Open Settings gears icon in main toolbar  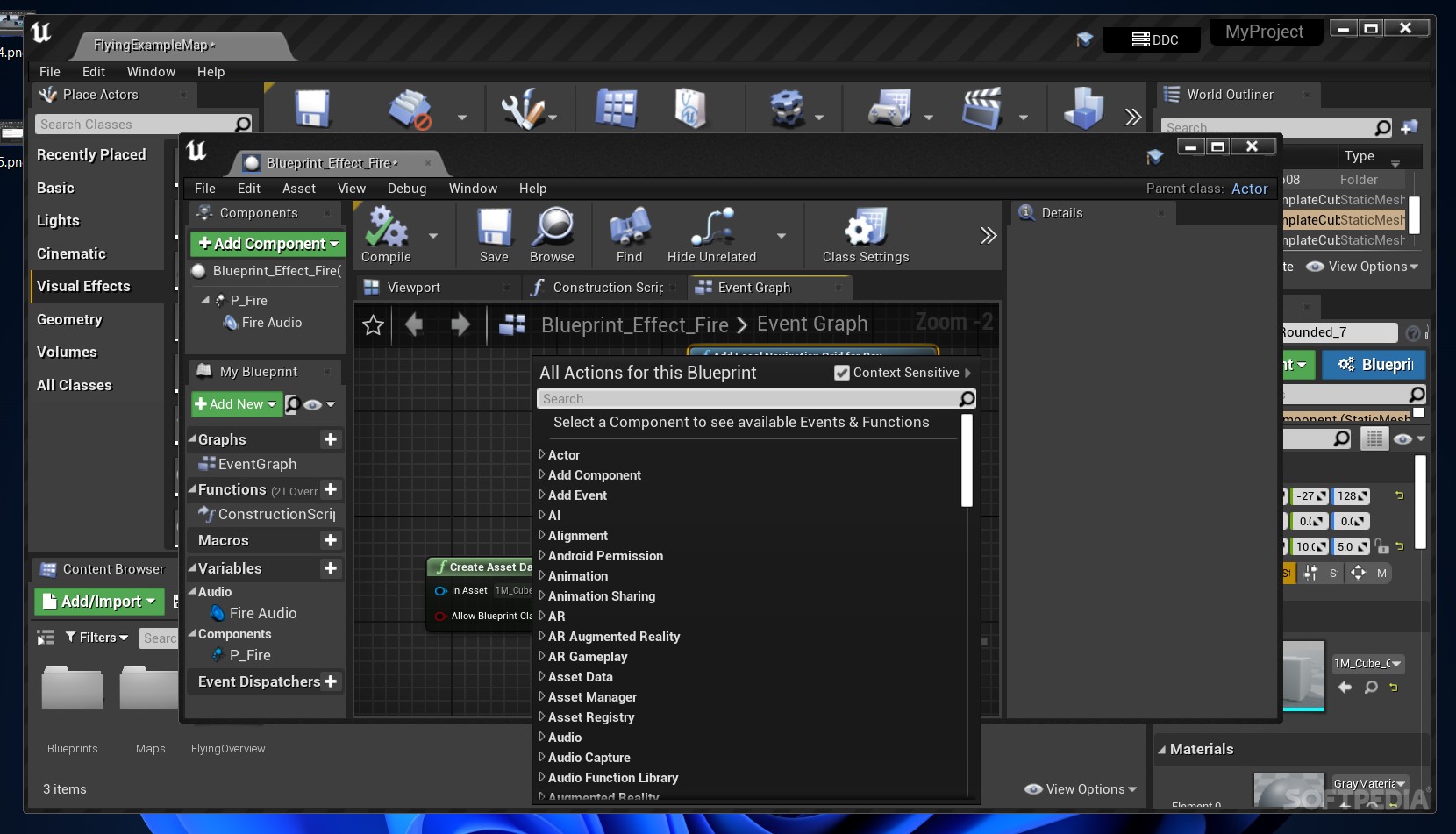[788, 110]
